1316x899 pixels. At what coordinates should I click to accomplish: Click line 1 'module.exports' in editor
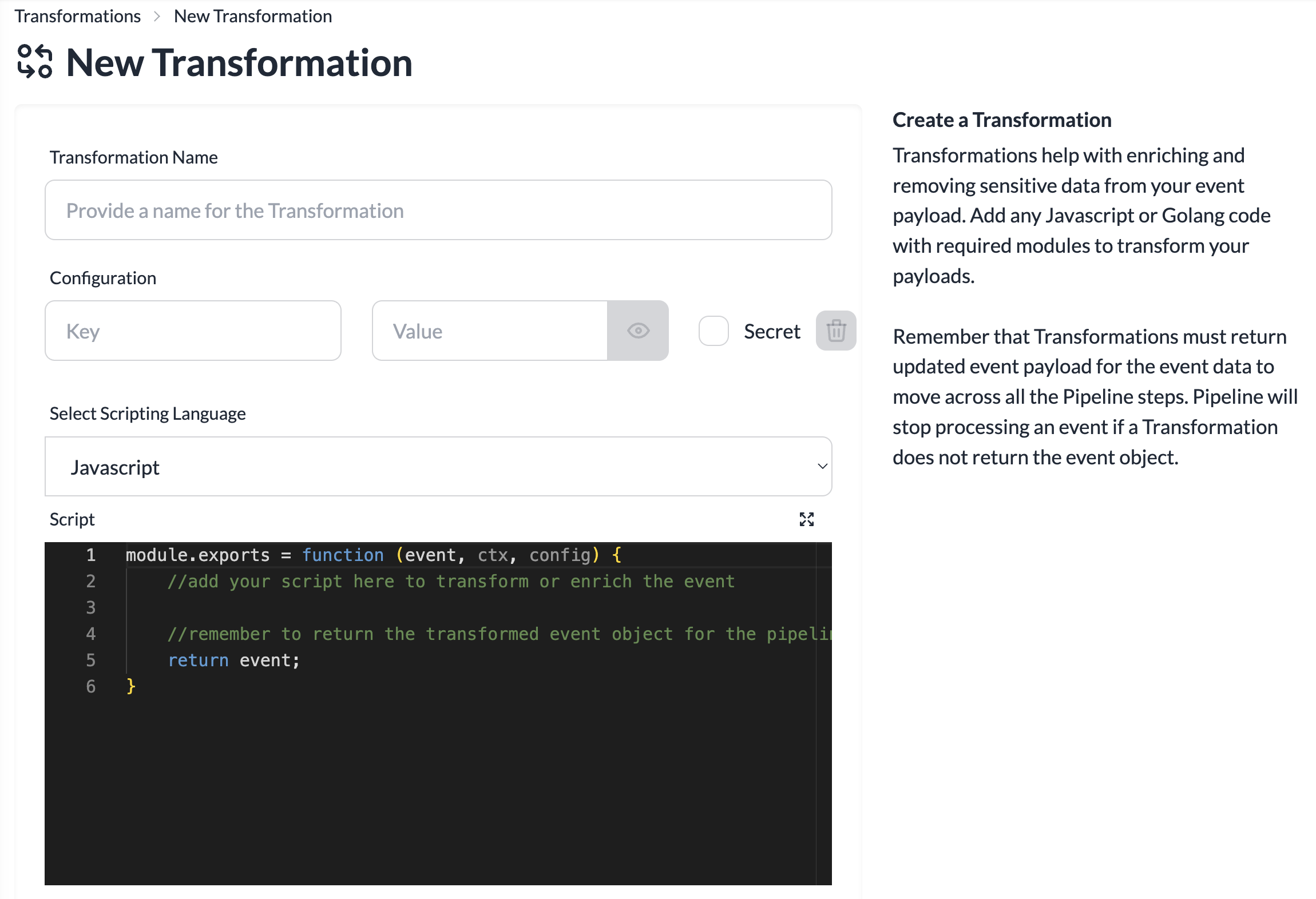click(197, 555)
